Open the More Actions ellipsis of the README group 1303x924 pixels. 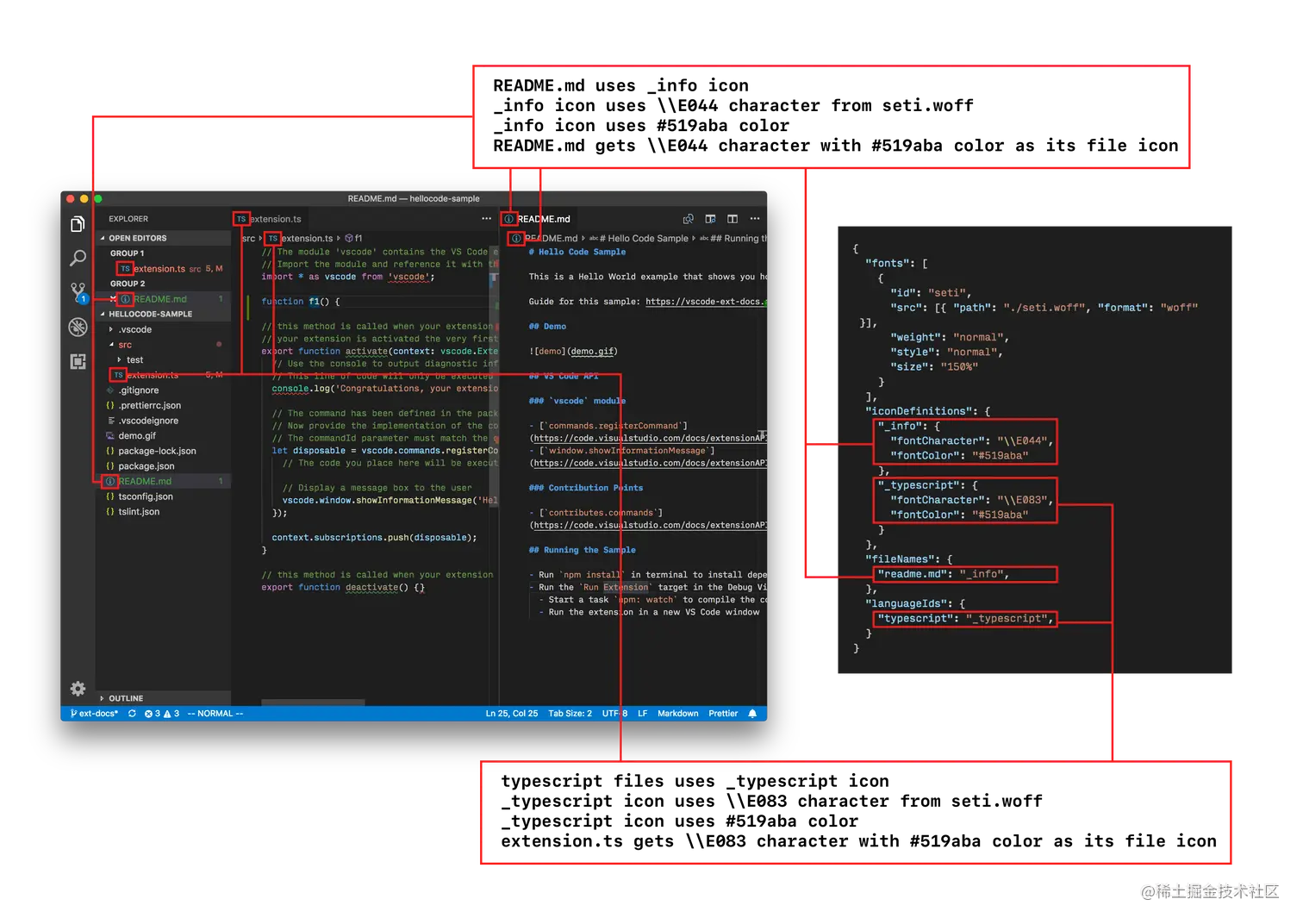(x=755, y=219)
